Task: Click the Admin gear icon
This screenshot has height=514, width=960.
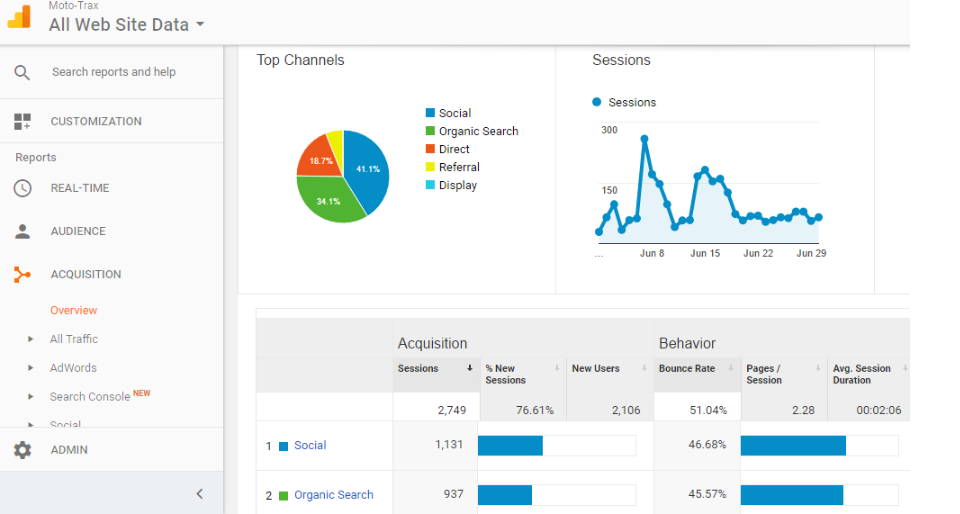Action: (22, 450)
